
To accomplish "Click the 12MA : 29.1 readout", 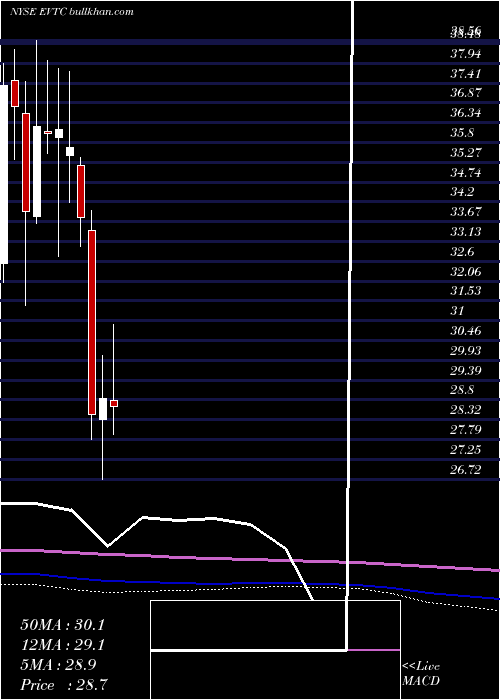I will pyautogui.click(x=62, y=645).
